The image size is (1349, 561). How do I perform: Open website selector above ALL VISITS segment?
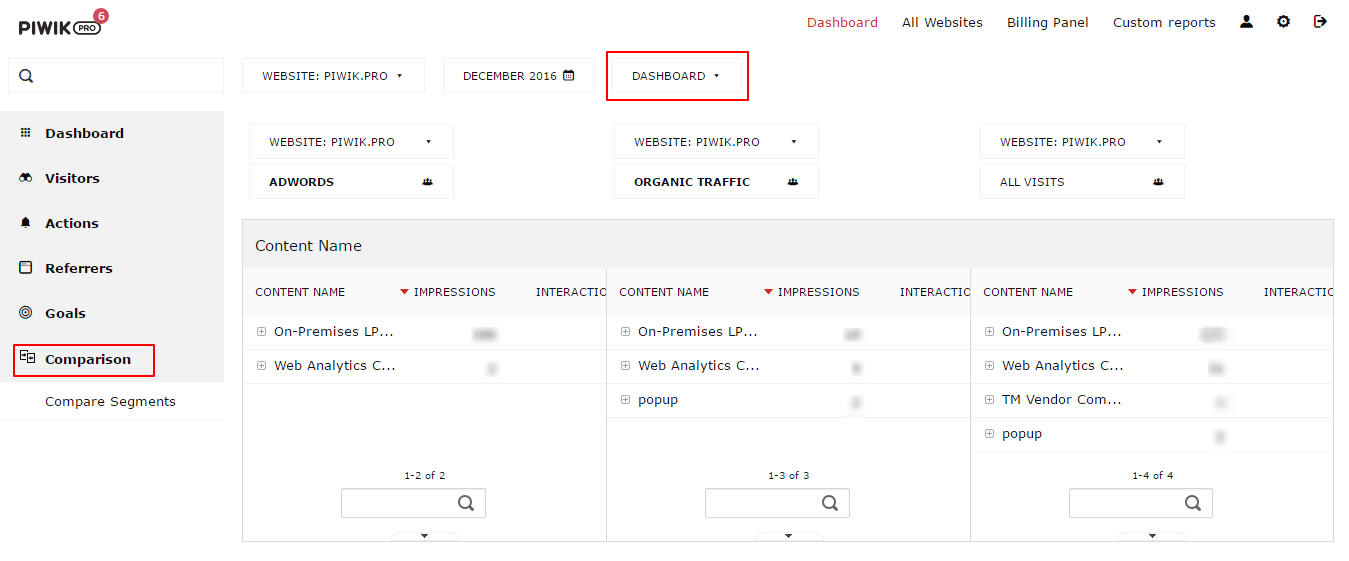pyautogui.click(x=1082, y=142)
